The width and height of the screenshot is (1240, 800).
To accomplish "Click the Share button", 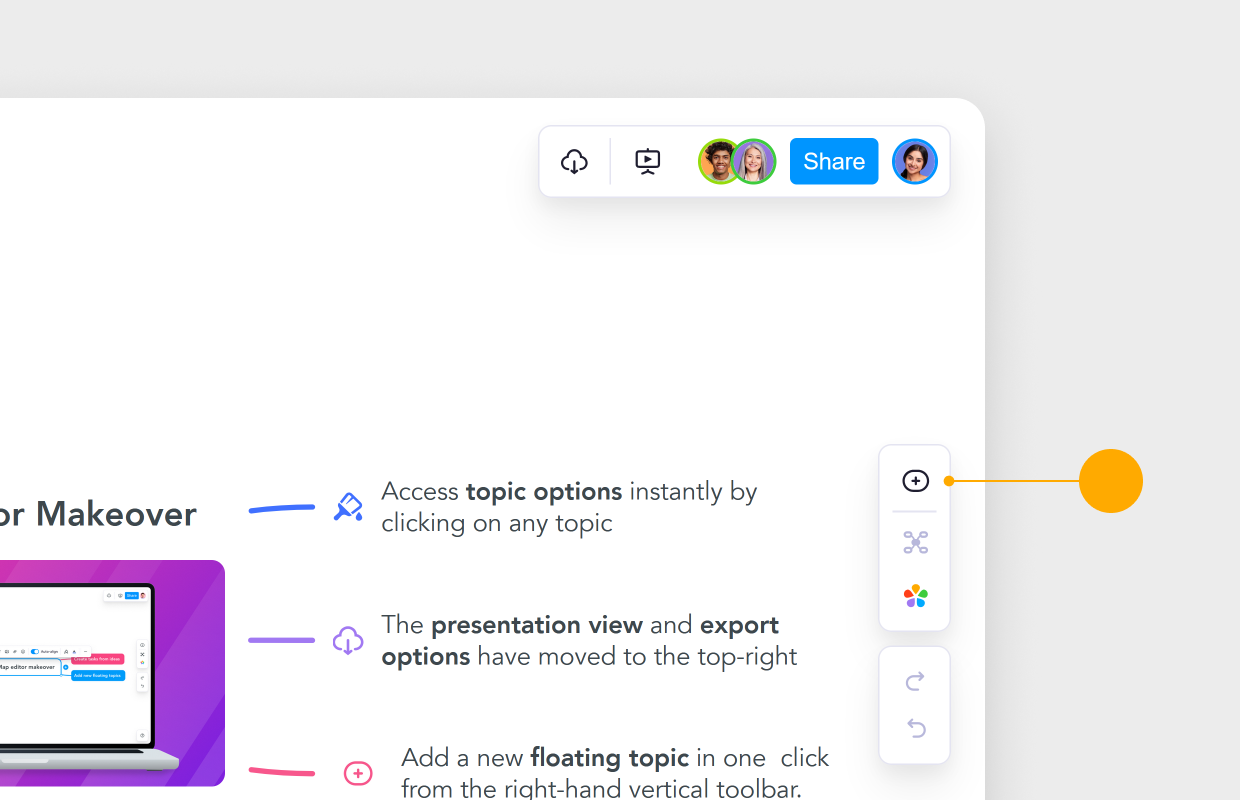I will pyautogui.click(x=834, y=161).
